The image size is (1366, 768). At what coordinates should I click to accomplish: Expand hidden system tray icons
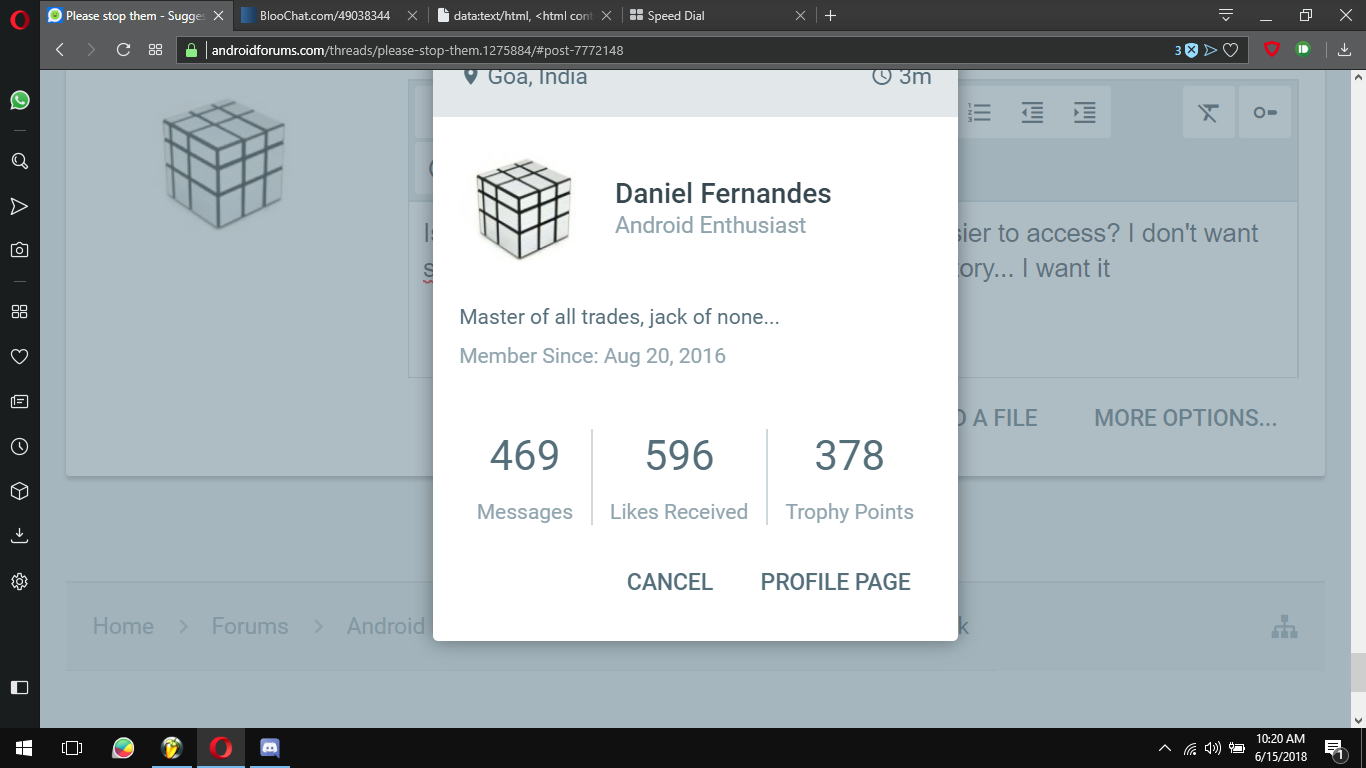click(1164, 748)
